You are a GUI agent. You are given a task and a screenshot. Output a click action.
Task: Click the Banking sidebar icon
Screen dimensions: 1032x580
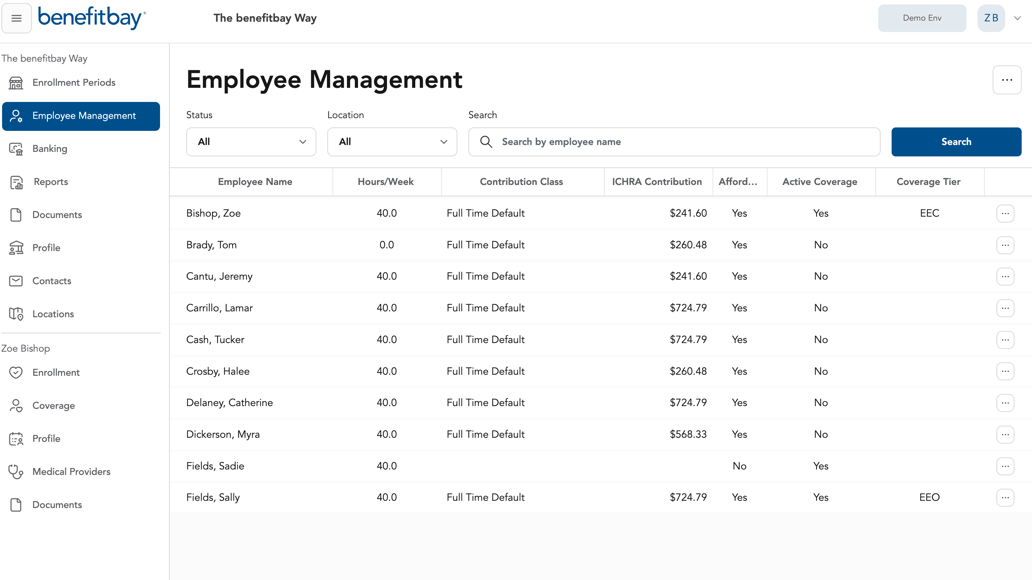pos(16,149)
